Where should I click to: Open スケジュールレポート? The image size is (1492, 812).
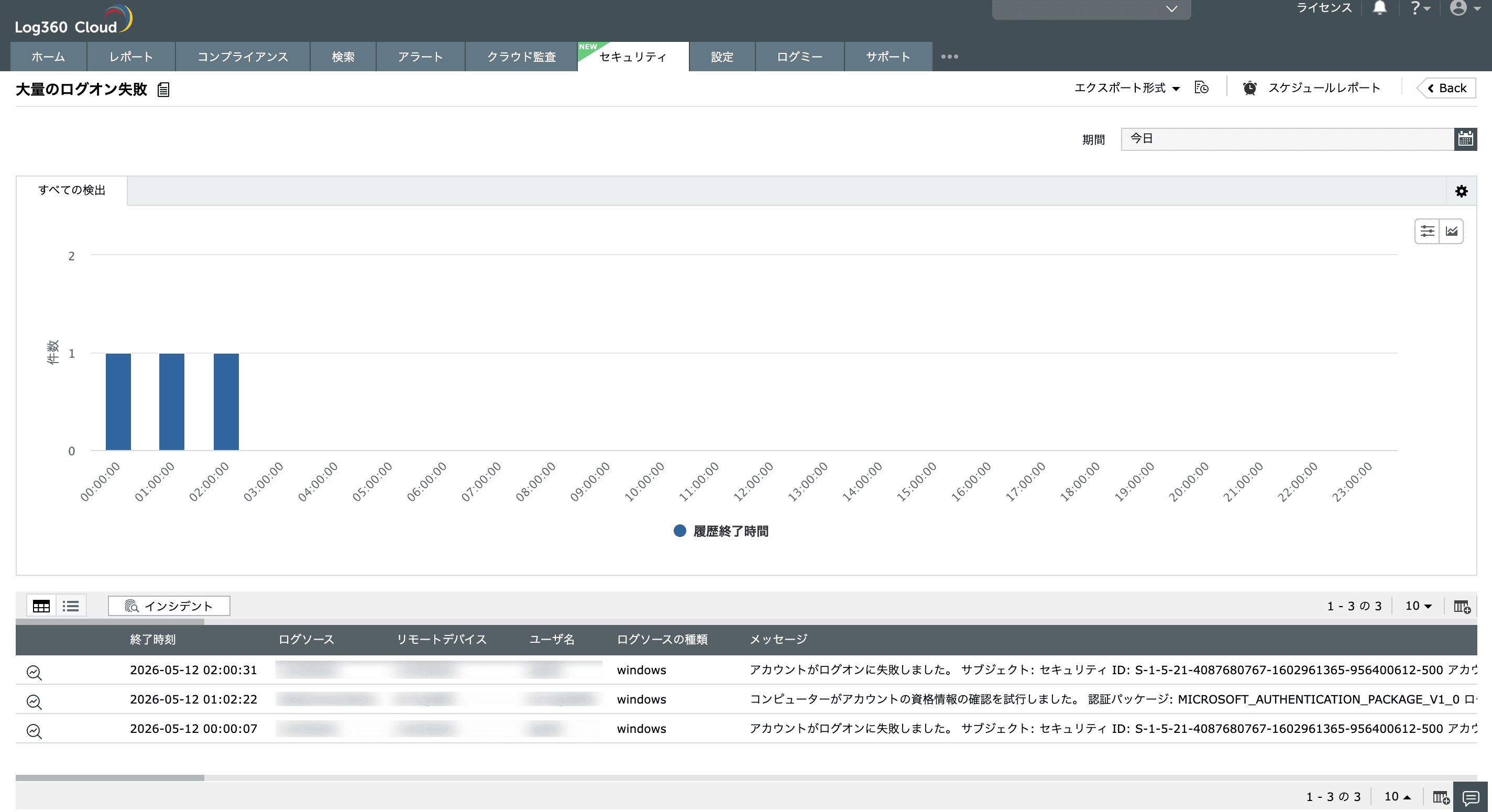point(1324,88)
